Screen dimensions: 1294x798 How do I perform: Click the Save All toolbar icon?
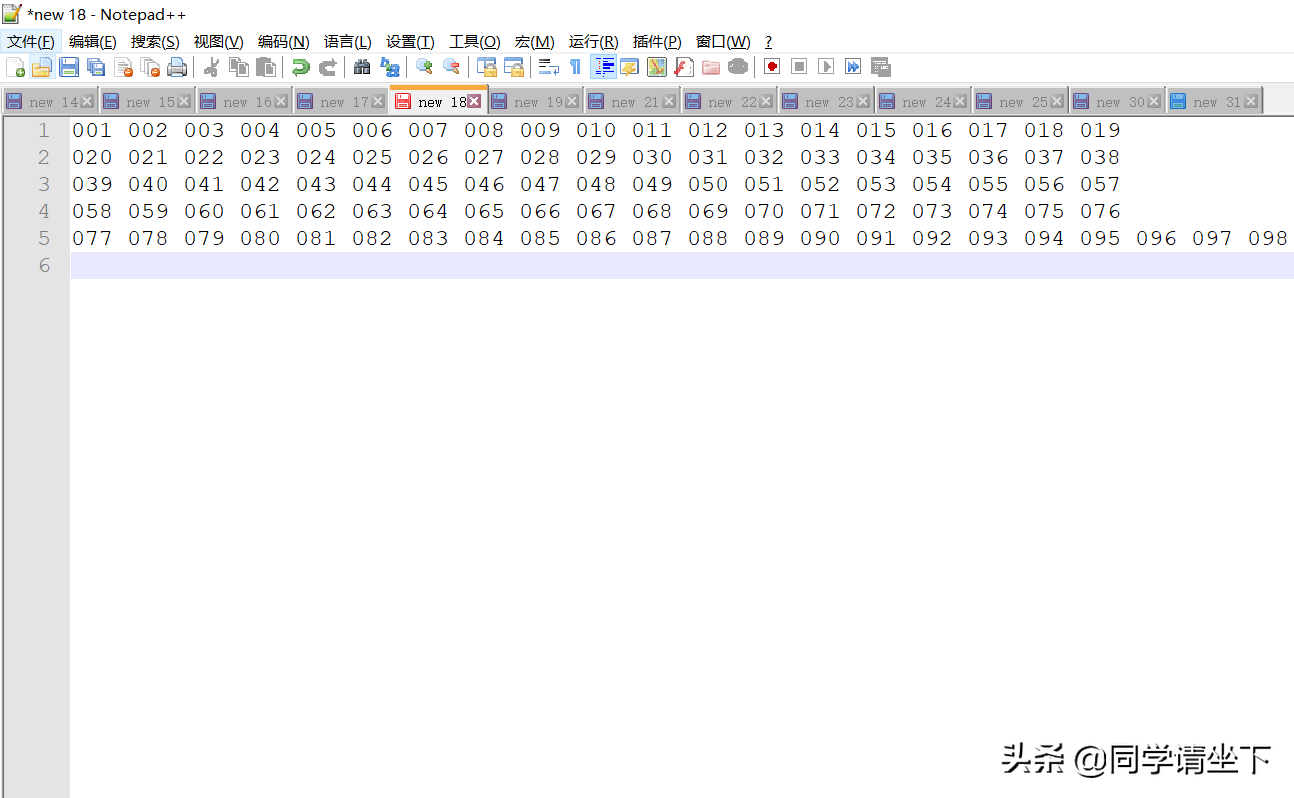pyautogui.click(x=96, y=67)
